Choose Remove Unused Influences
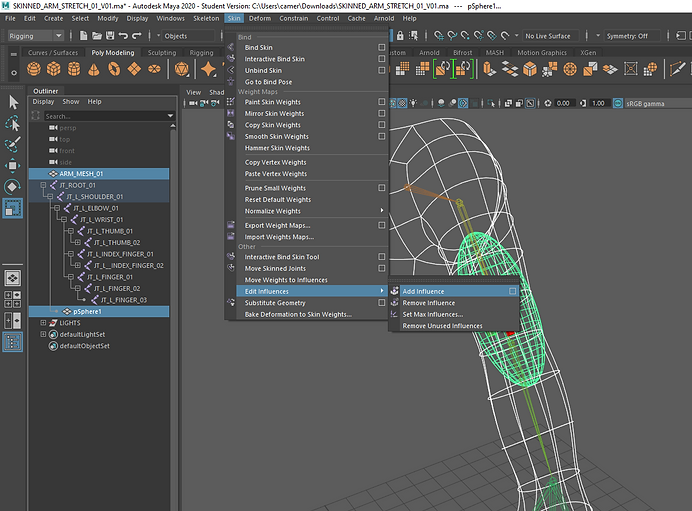The width and height of the screenshot is (692, 511). pos(453,326)
